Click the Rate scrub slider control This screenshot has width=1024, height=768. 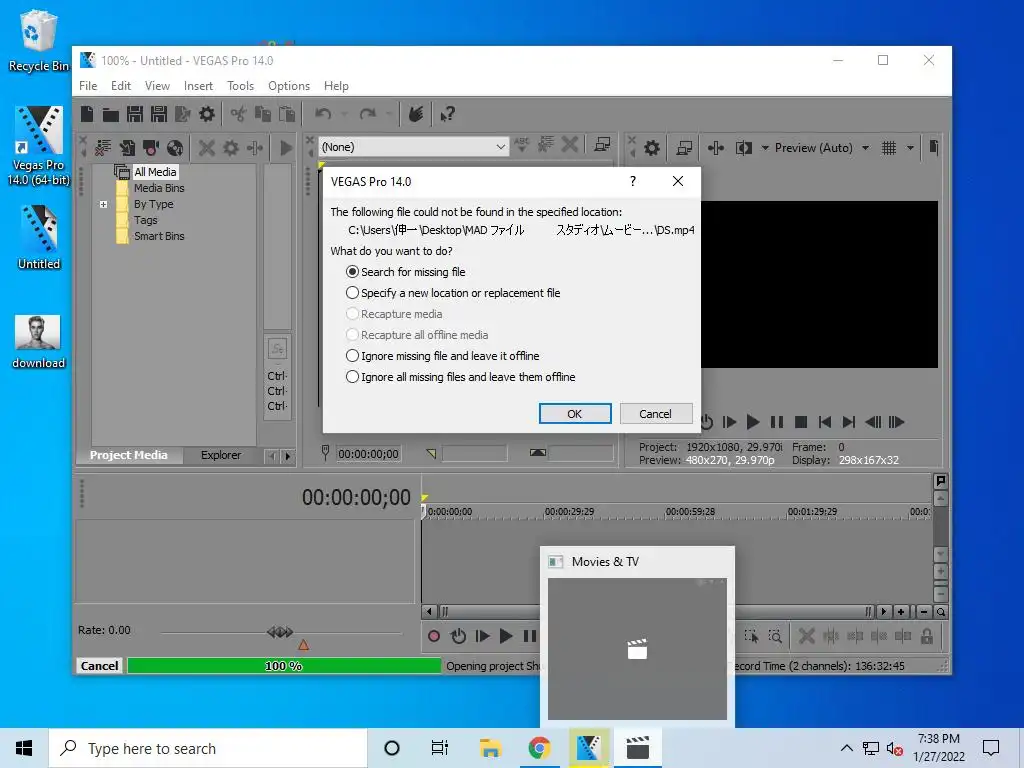[x=280, y=632]
